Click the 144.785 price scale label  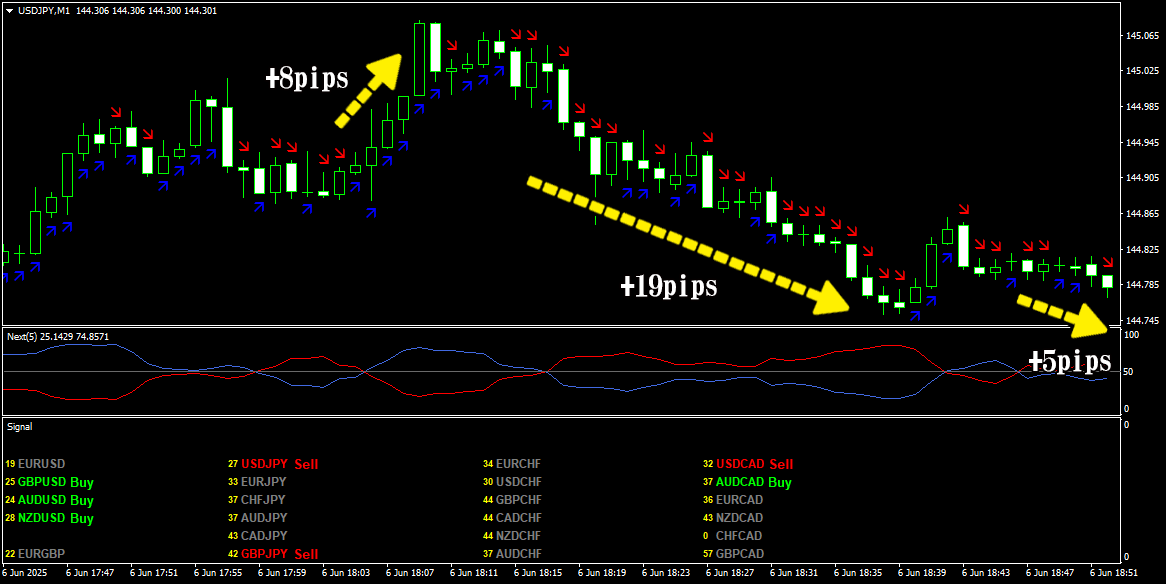[x=1142, y=286]
